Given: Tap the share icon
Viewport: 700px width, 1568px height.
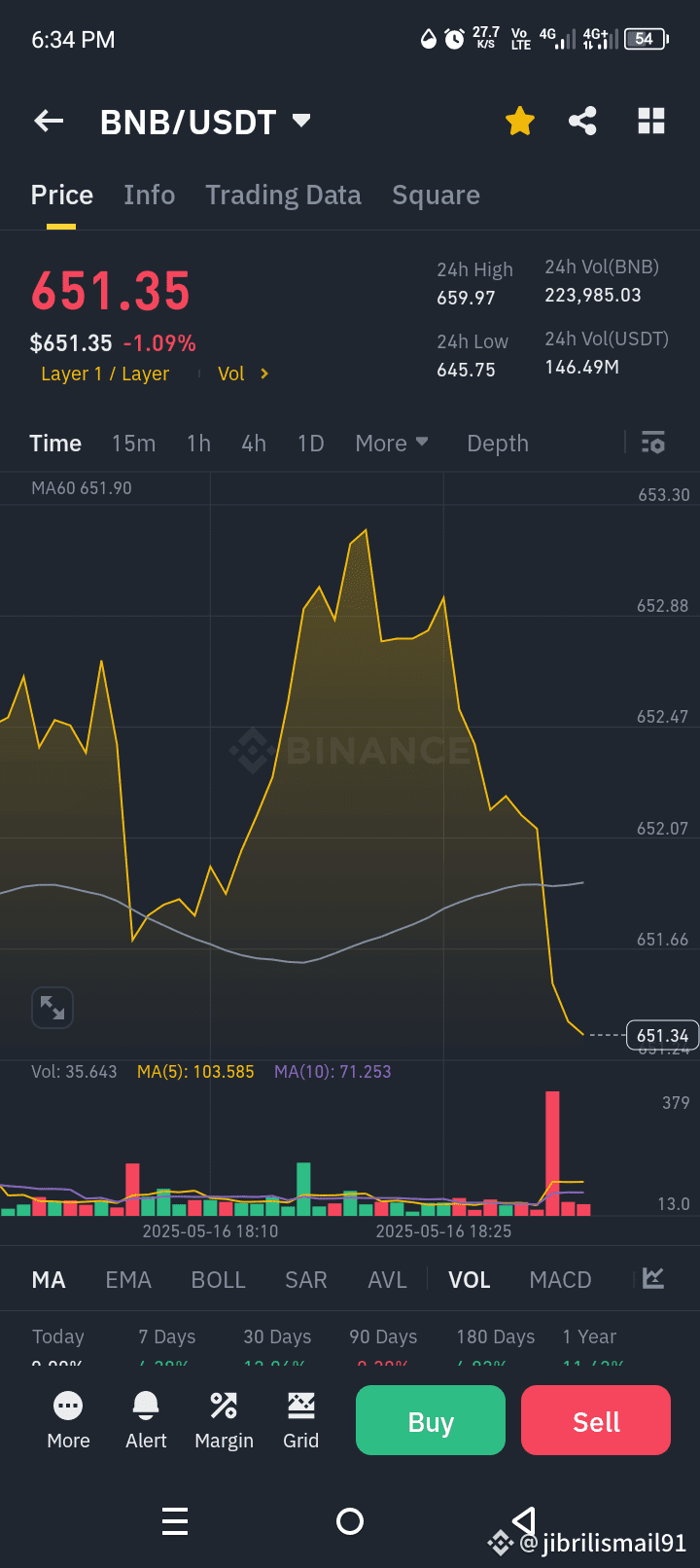Looking at the screenshot, I should click(x=582, y=122).
